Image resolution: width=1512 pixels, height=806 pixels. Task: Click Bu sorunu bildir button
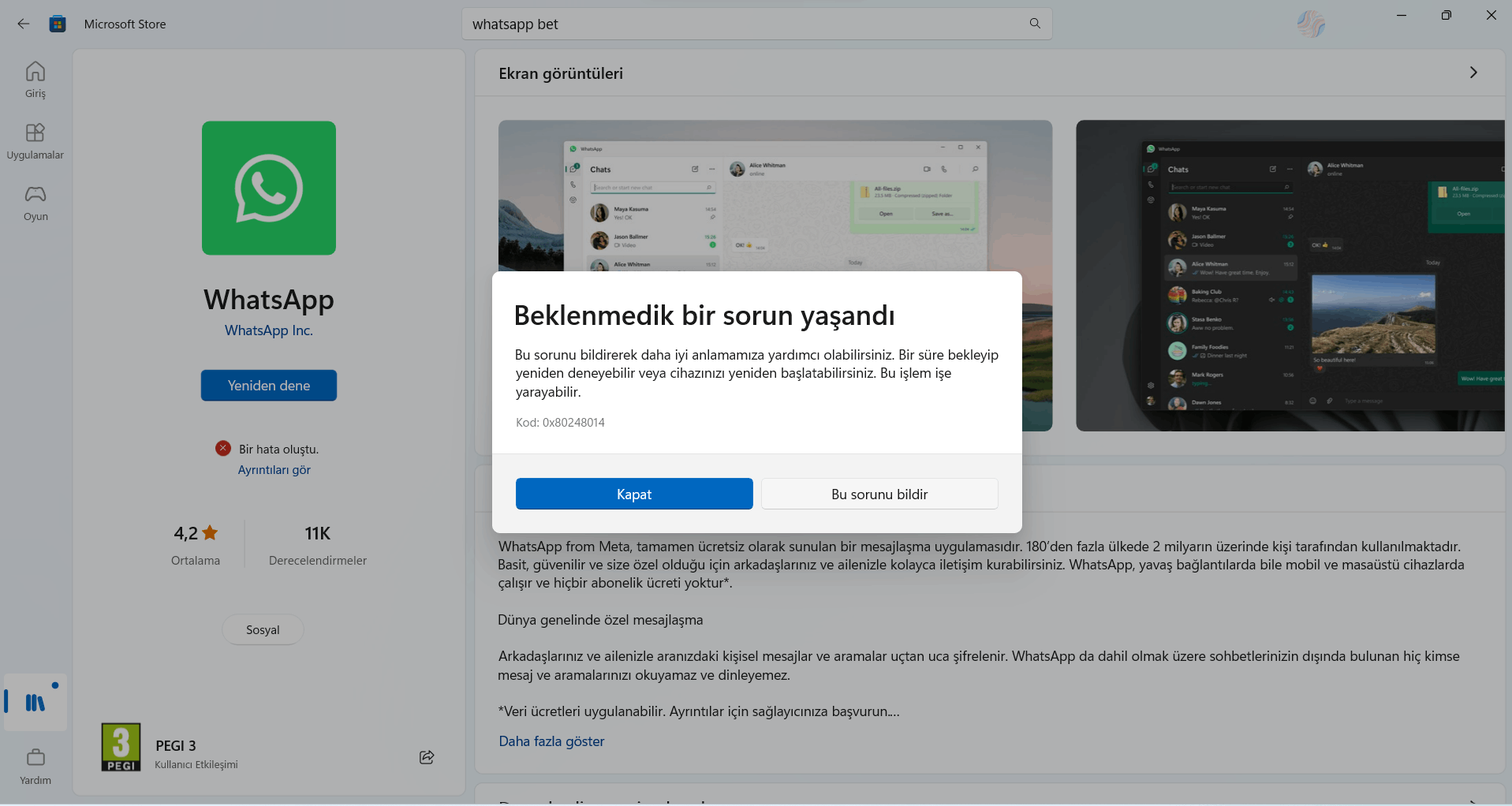tap(879, 494)
